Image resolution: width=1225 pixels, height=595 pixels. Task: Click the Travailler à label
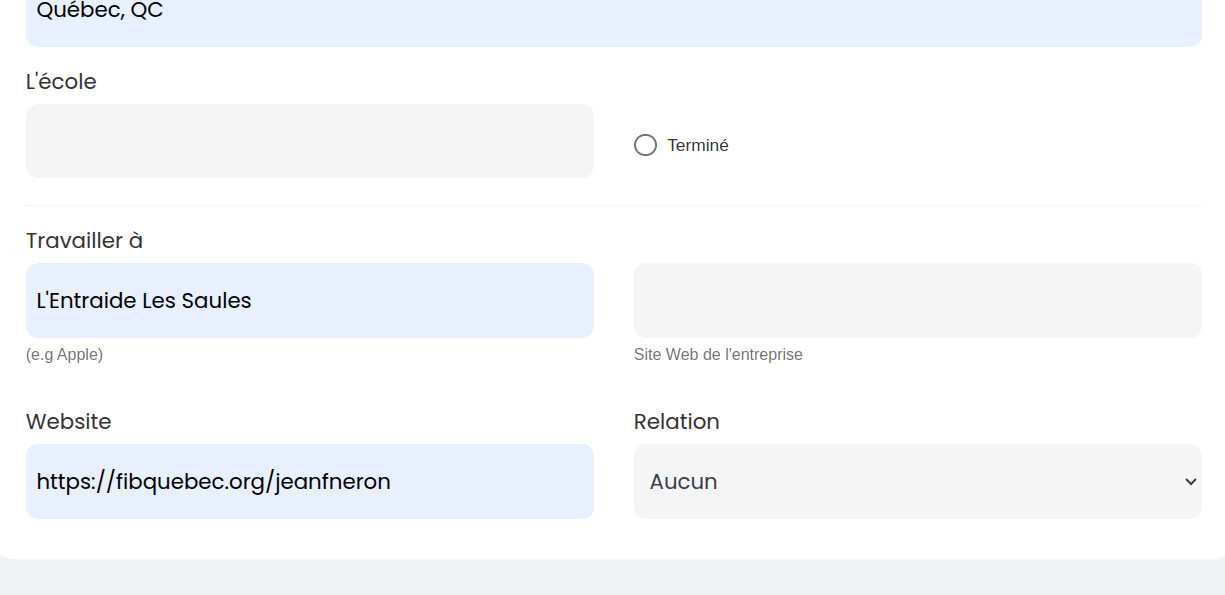tap(84, 241)
